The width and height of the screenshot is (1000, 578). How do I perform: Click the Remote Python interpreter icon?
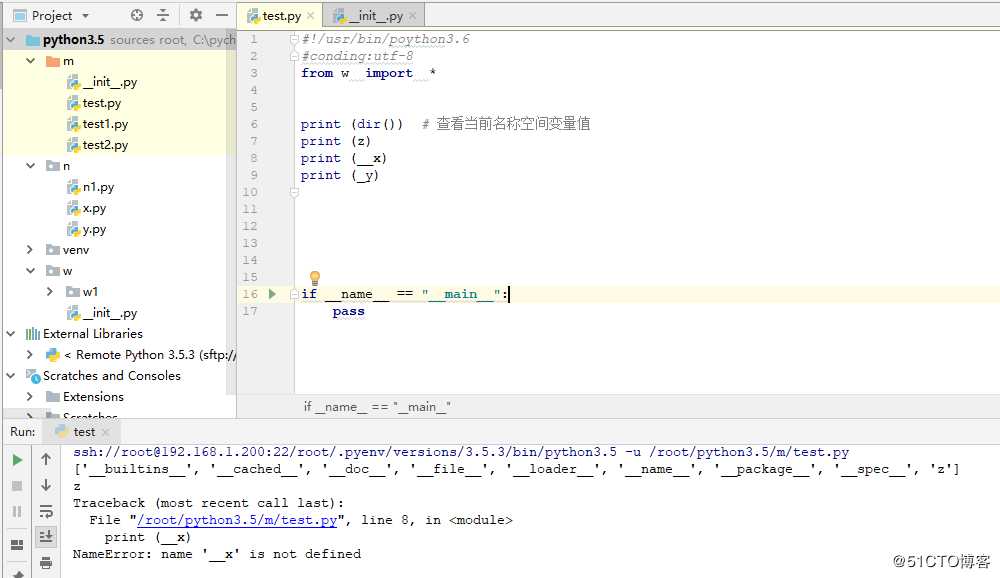pos(52,355)
